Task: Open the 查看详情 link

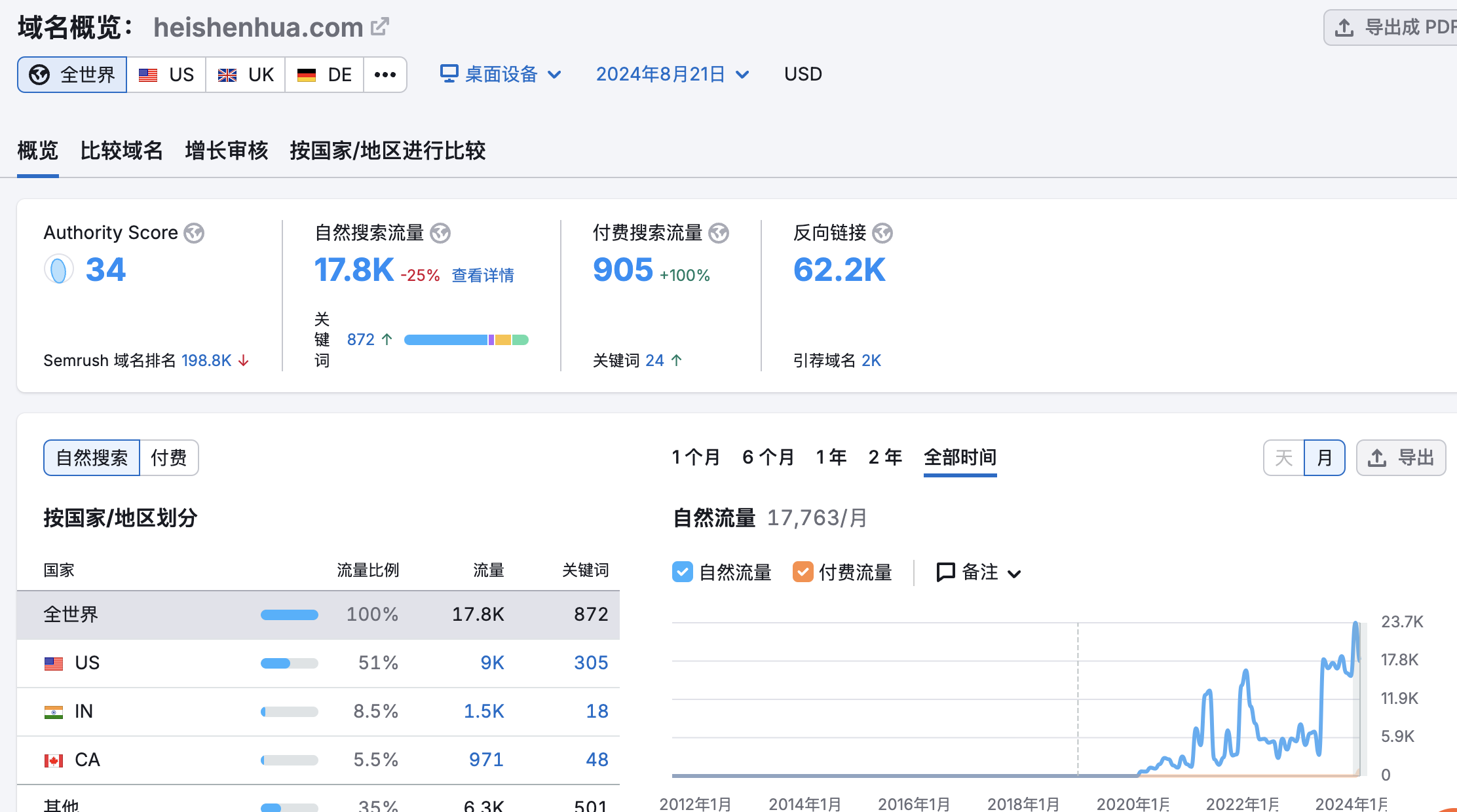Action: [x=483, y=276]
